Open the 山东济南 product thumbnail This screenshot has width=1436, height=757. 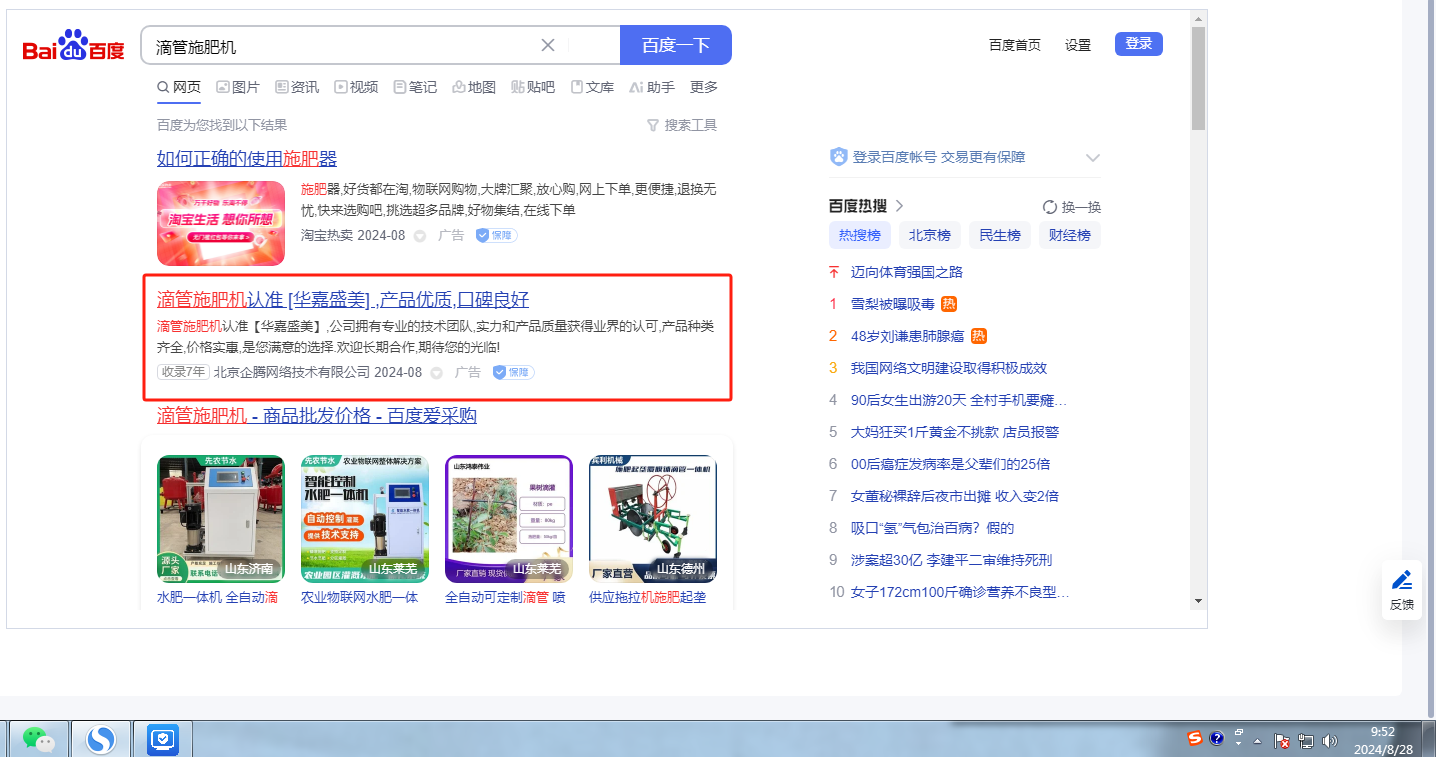click(221, 519)
